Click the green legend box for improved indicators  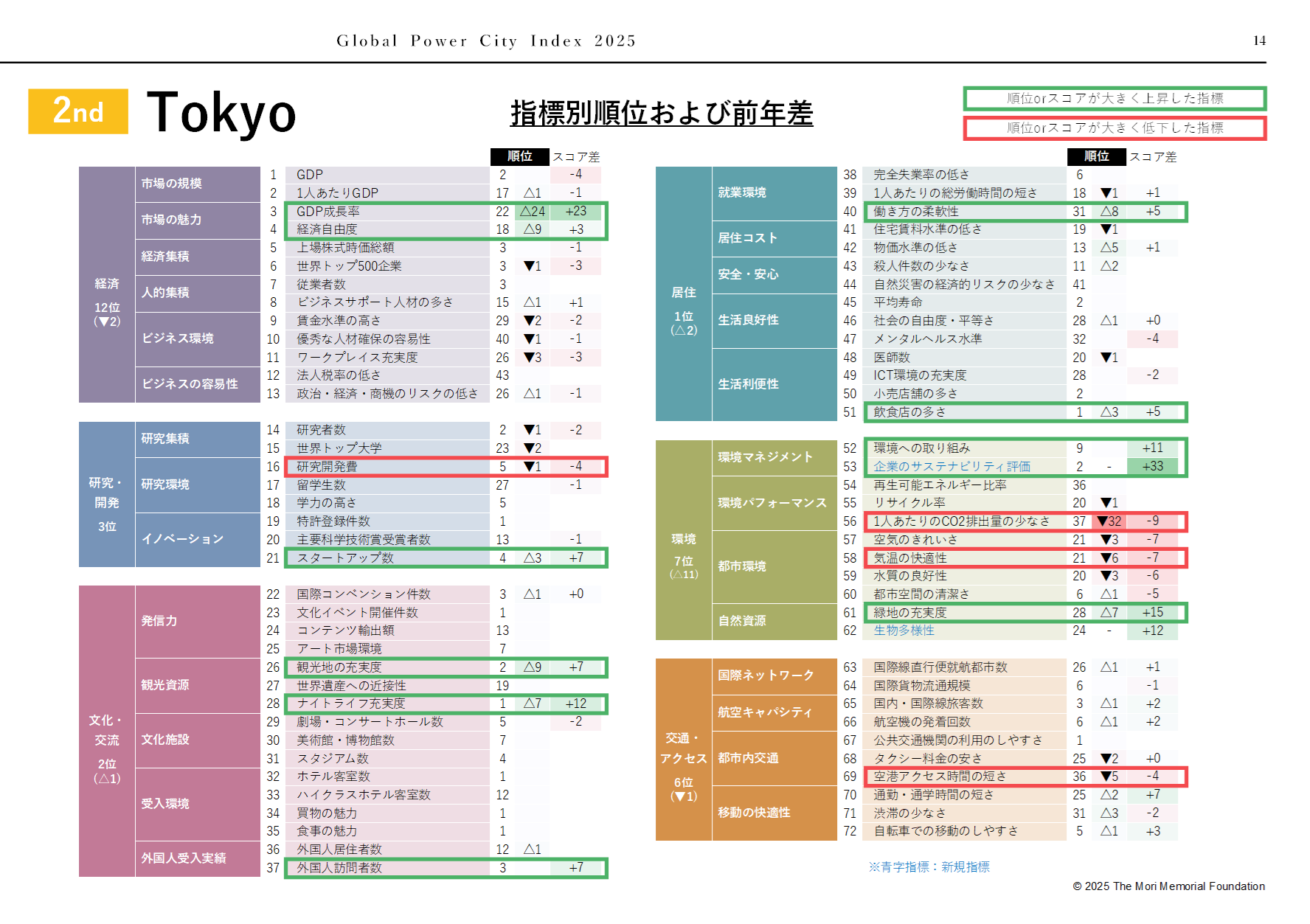[x=1114, y=98]
